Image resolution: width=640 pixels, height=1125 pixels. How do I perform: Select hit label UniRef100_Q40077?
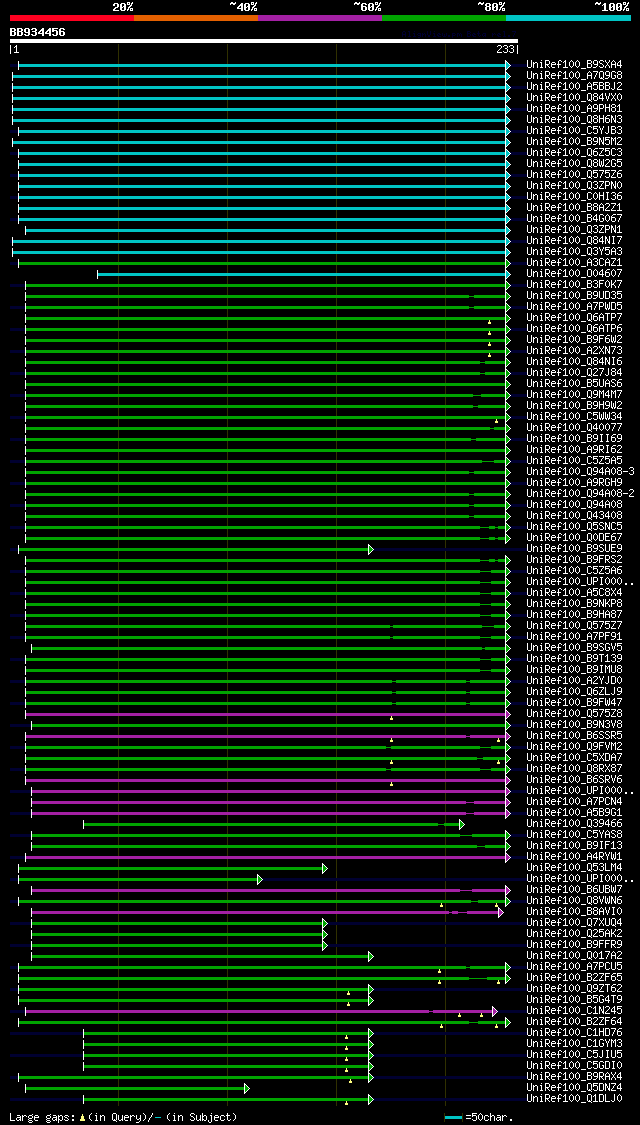coord(574,428)
